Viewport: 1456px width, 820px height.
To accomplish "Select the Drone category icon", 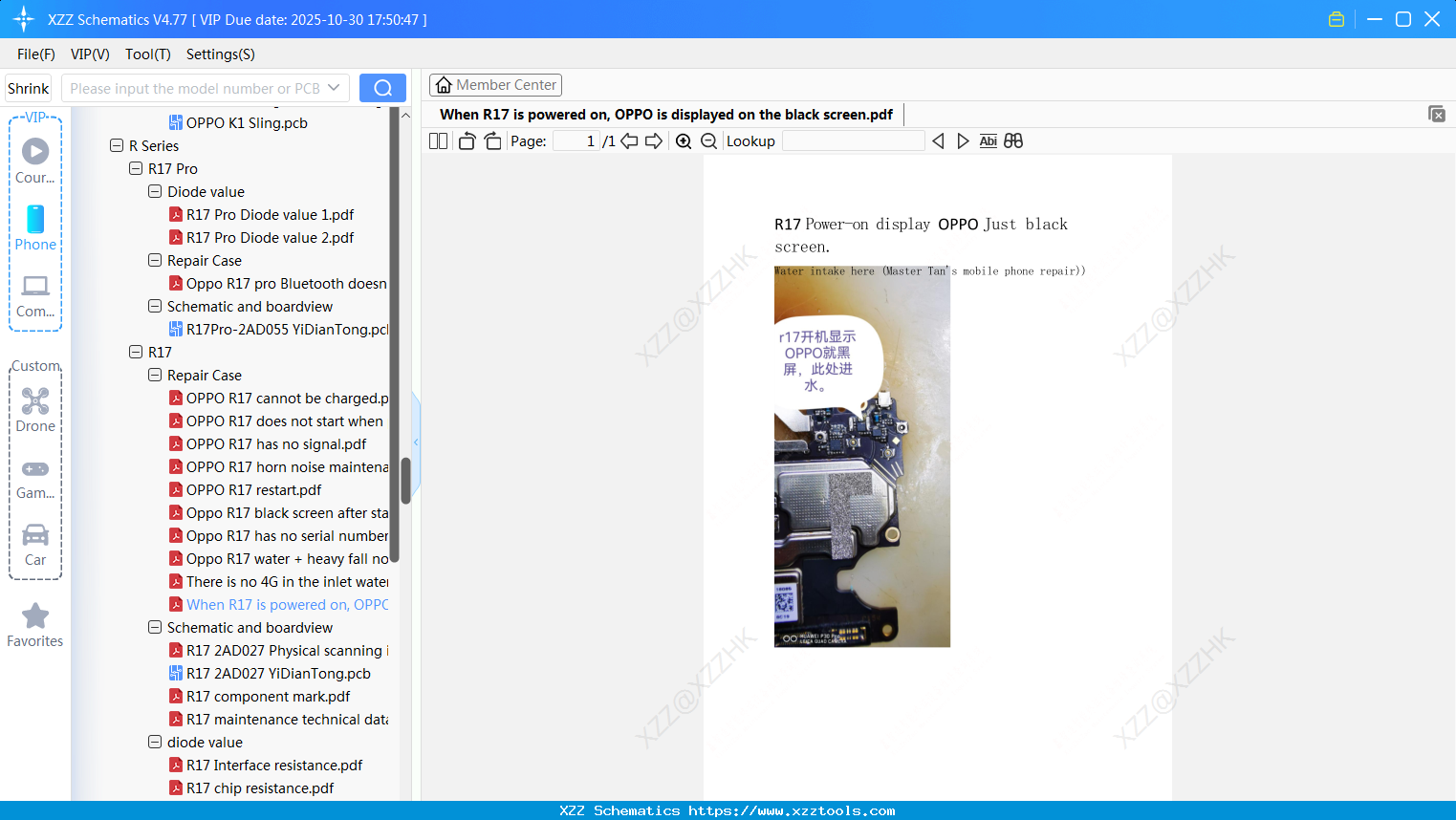I will point(35,409).
